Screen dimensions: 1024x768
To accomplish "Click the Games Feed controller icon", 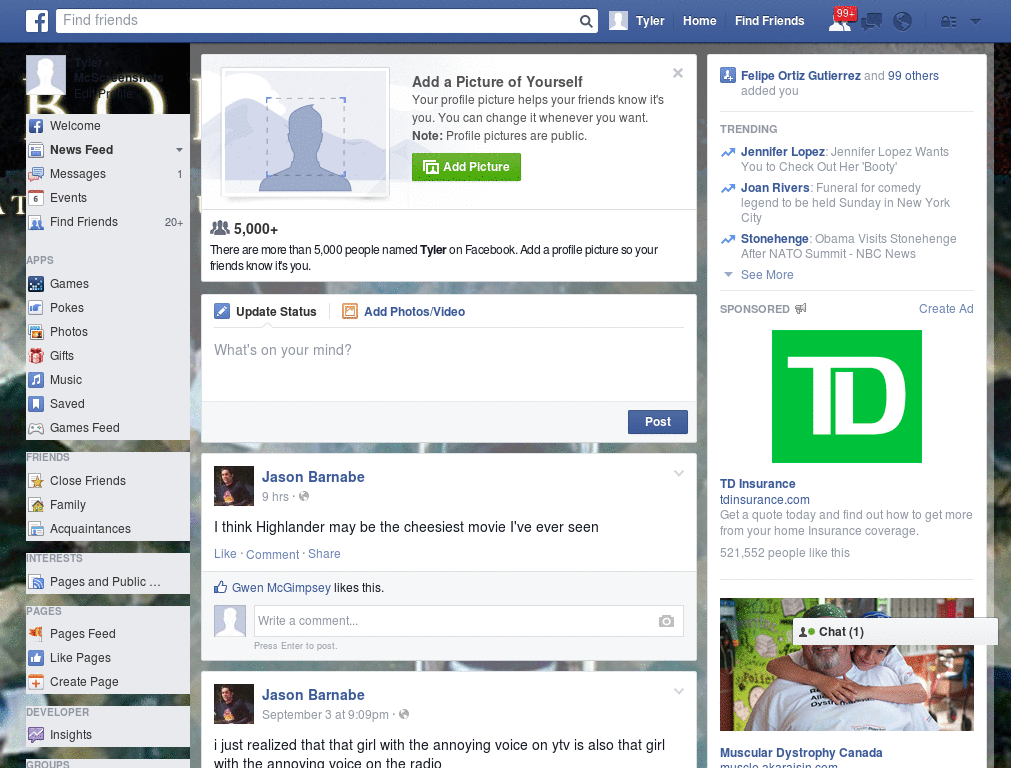I will 36,428.
